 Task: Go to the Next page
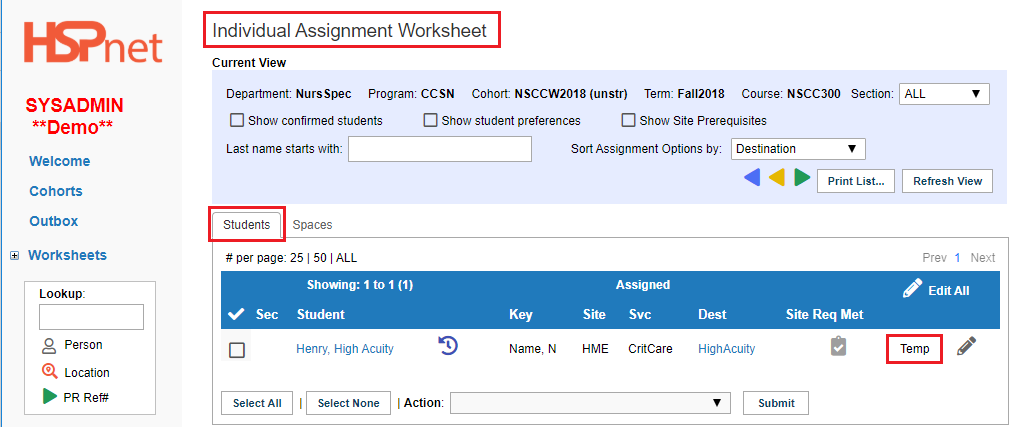(983, 258)
